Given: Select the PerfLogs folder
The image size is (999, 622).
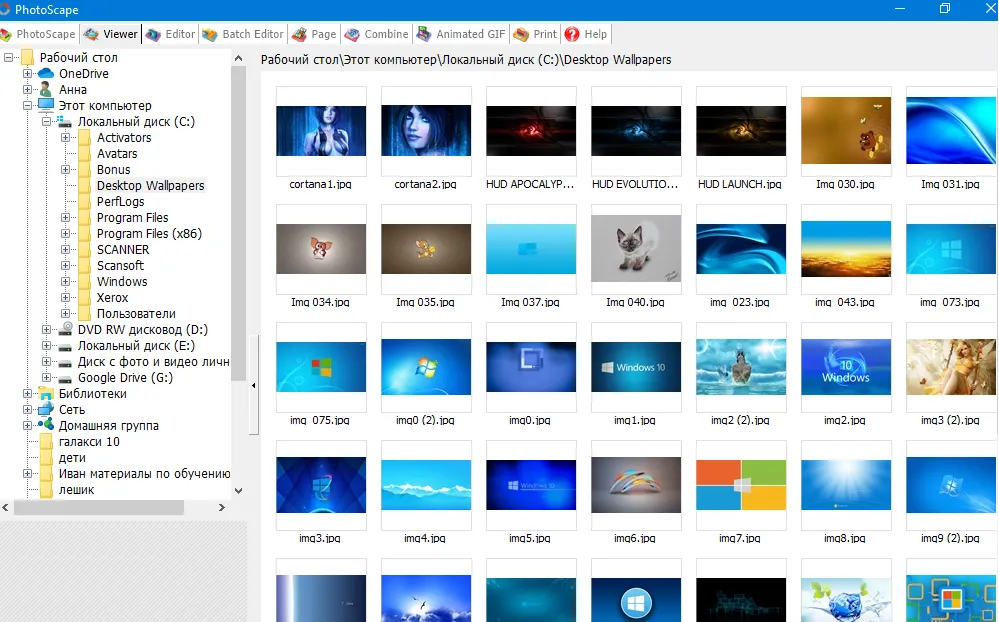Looking at the screenshot, I should [x=120, y=201].
